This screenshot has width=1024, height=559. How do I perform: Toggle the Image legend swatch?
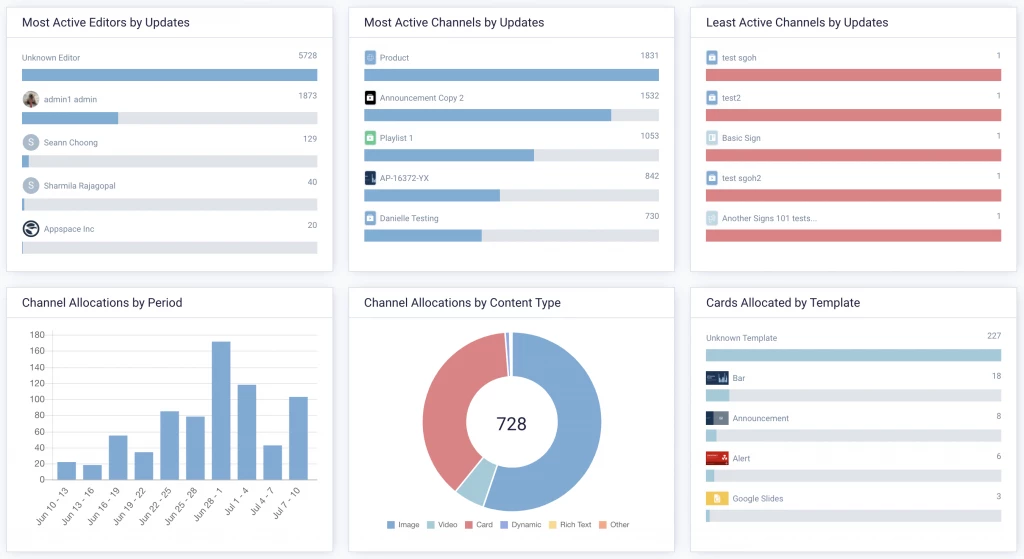point(391,525)
